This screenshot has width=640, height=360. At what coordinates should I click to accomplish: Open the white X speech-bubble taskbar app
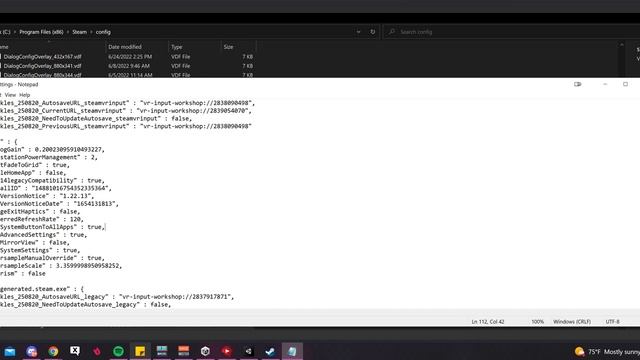pyautogui.click(x=75, y=351)
